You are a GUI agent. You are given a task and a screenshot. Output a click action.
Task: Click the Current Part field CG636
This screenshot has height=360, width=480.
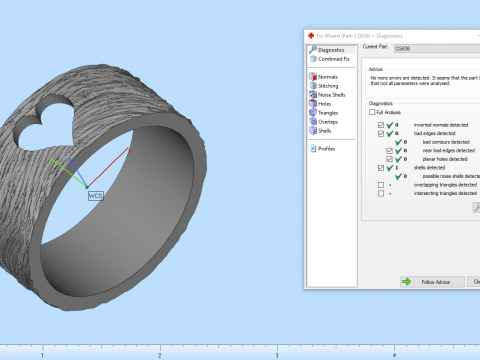437,49
